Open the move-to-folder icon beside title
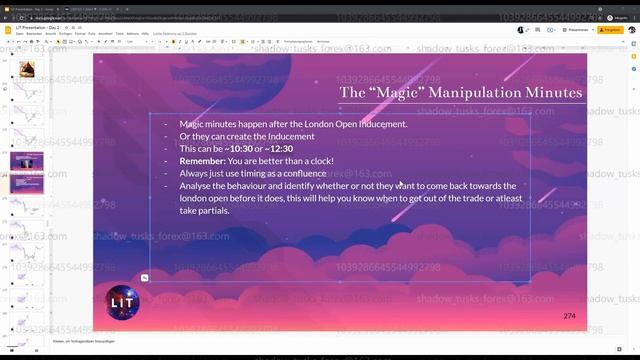 73,28
